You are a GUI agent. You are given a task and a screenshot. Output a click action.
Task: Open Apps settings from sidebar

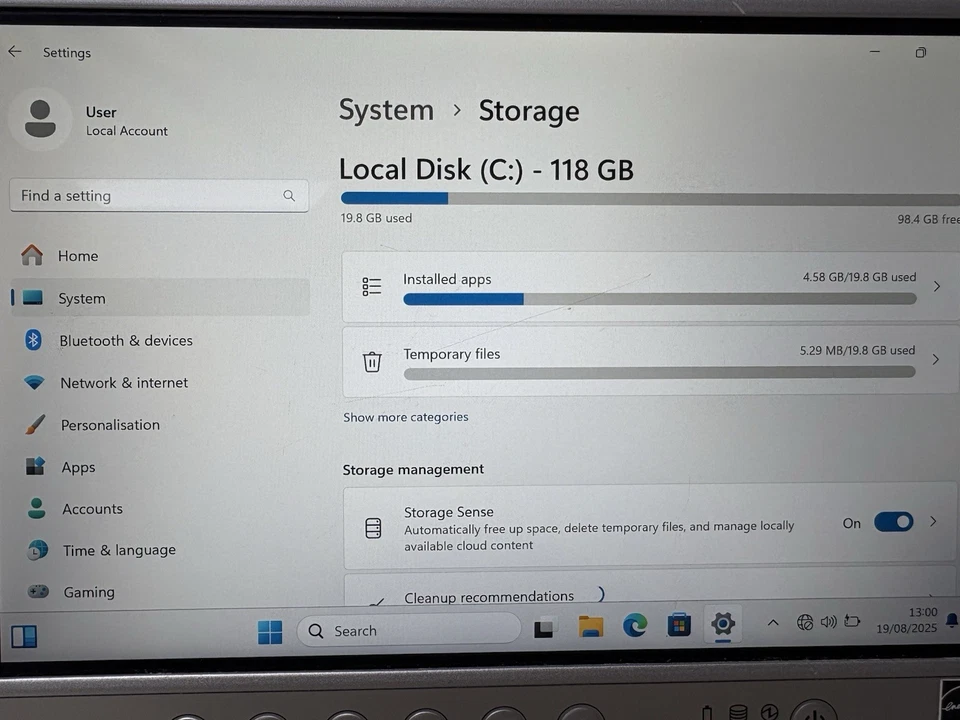[78, 467]
